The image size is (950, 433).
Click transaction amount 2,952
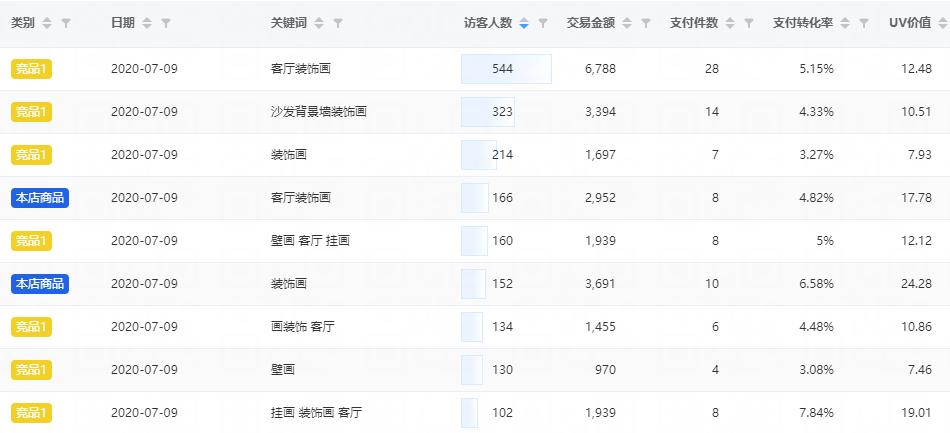point(600,198)
